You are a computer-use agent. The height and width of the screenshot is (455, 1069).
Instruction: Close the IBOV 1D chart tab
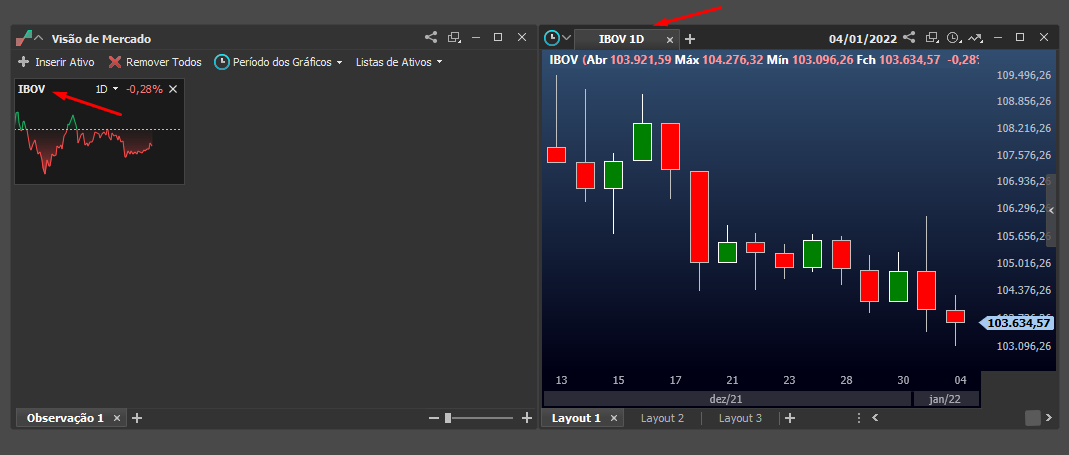(669, 40)
